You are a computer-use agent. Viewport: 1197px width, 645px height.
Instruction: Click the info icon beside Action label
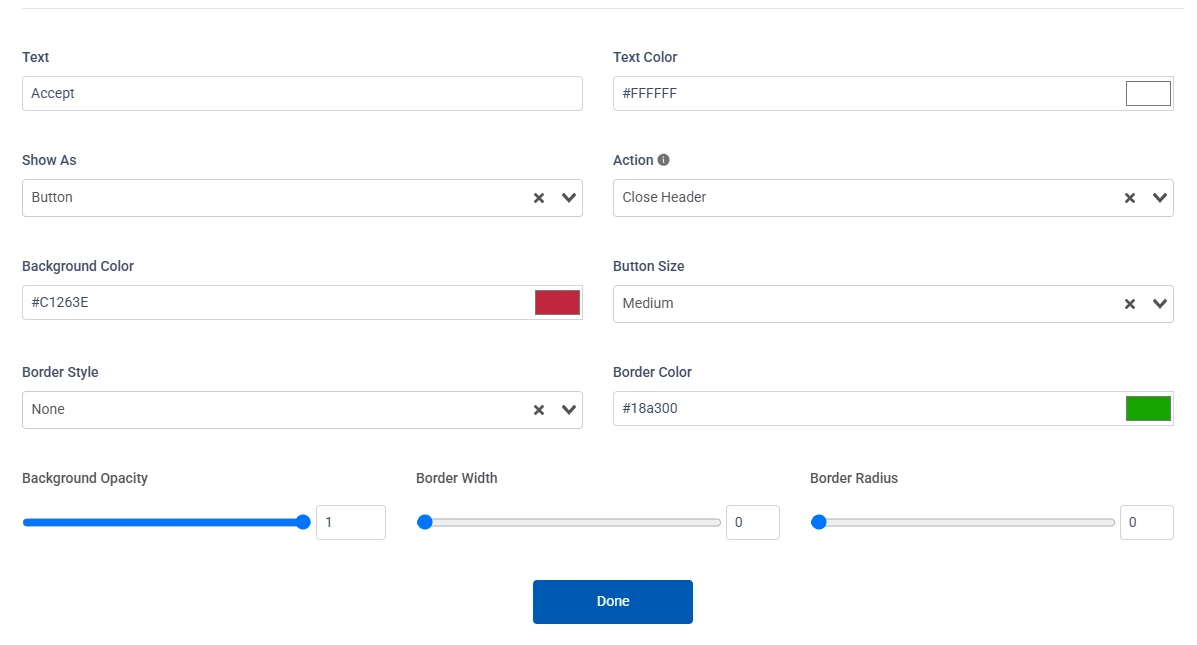coord(664,160)
